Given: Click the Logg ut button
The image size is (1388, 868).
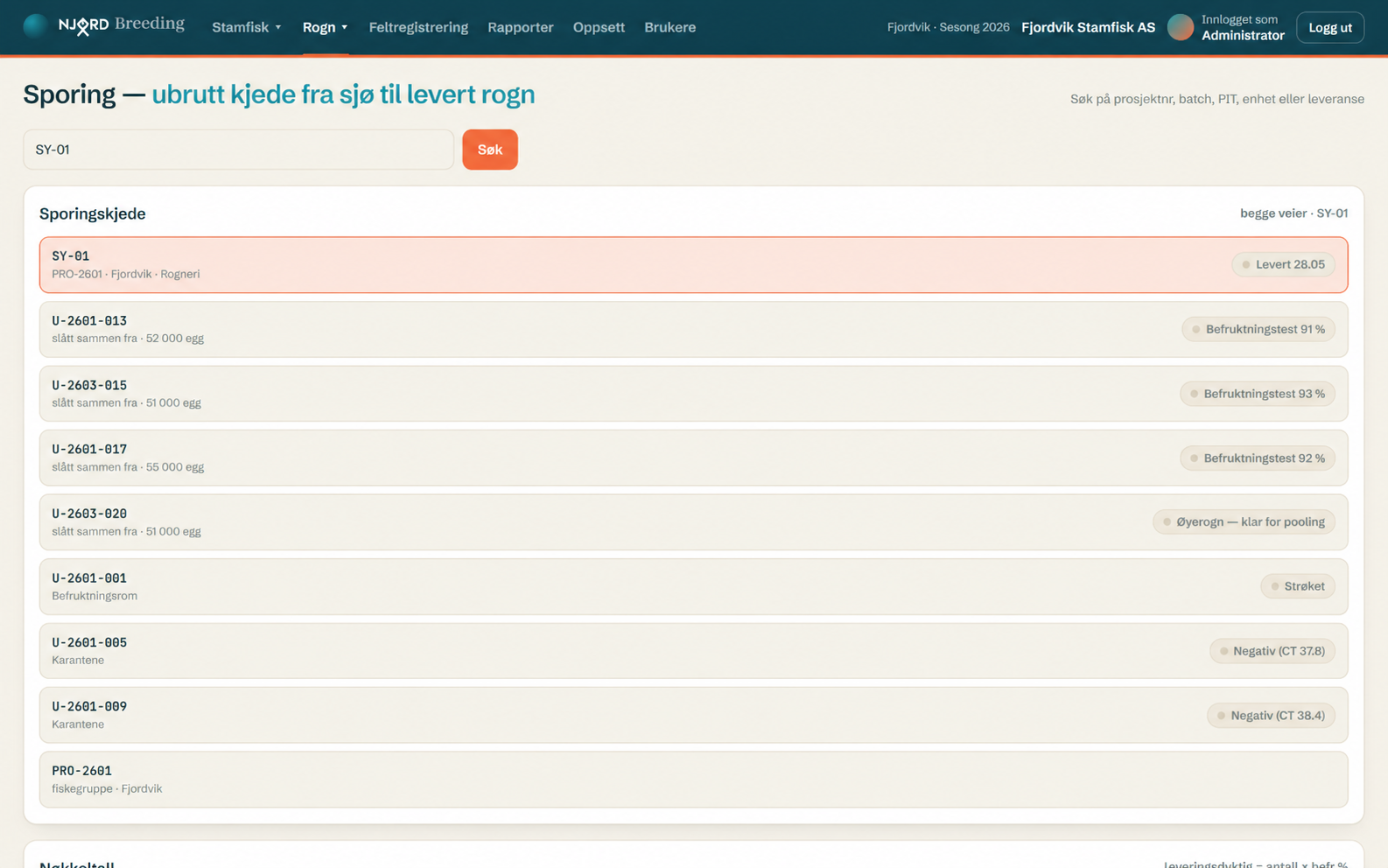Looking at the screenshot, I should pyautogui.click(x=1329, y=27).
